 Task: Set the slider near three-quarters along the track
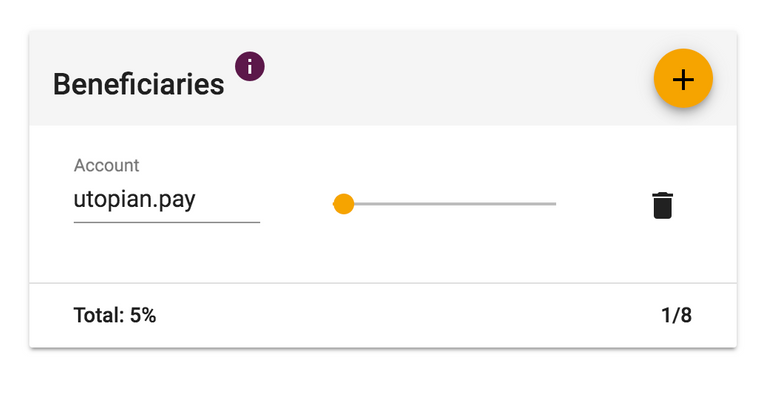(x=501, y=204)
